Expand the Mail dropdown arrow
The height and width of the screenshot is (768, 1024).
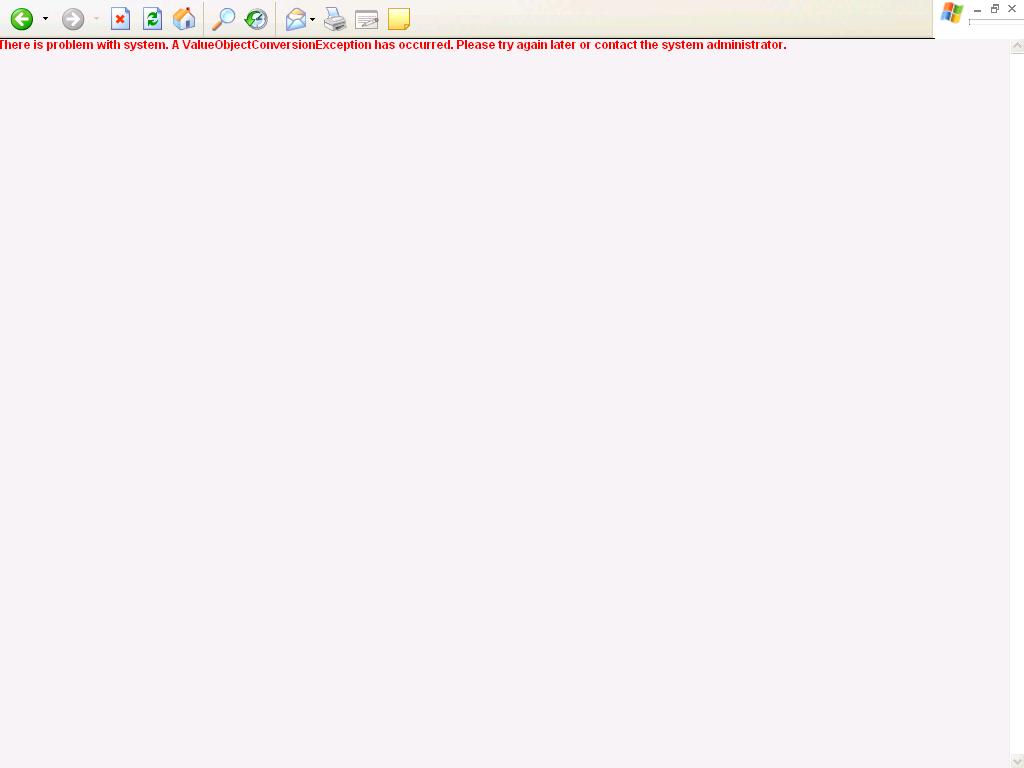[313, 19]
